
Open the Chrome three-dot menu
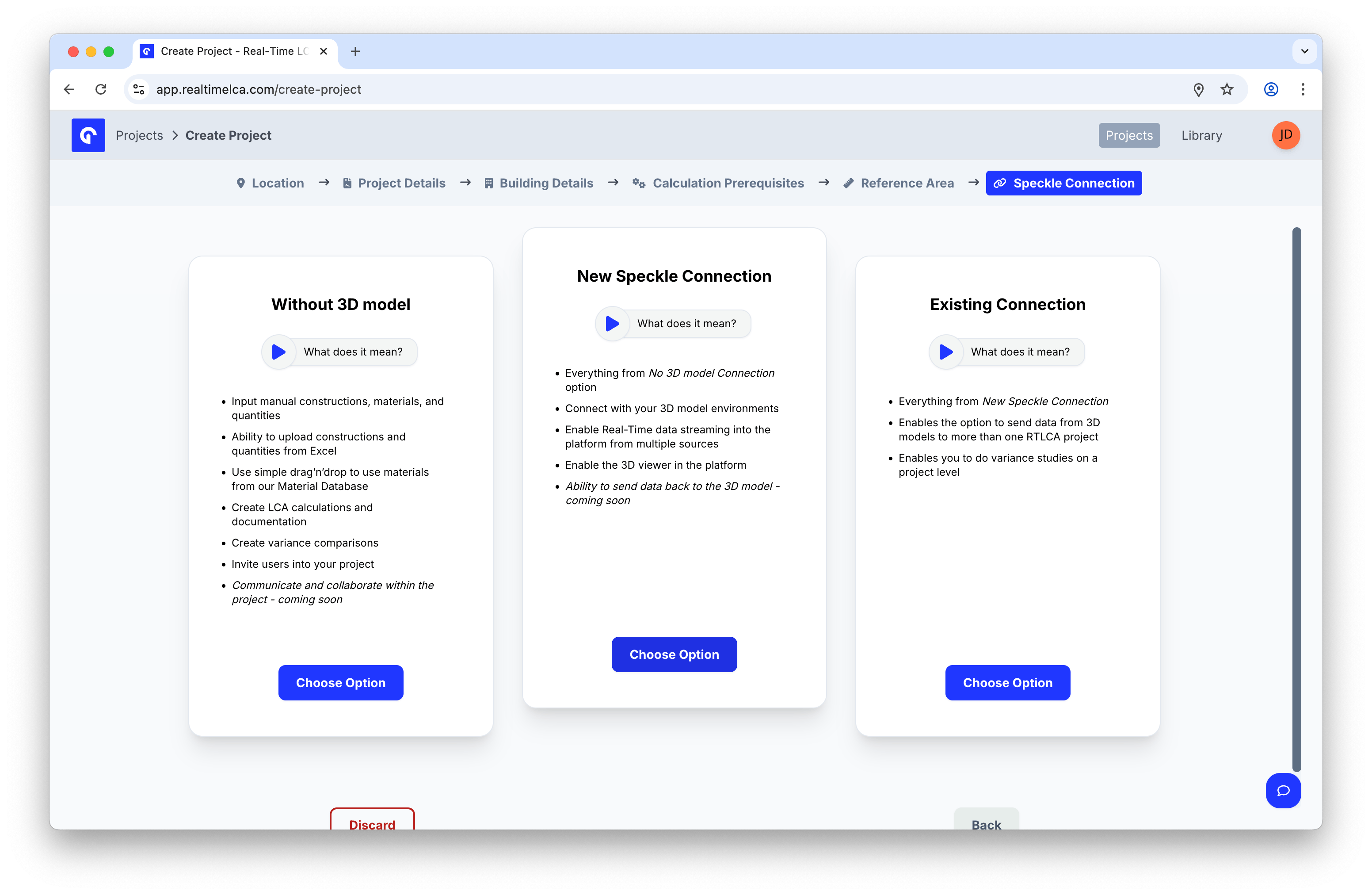[x=1302, y=89]
